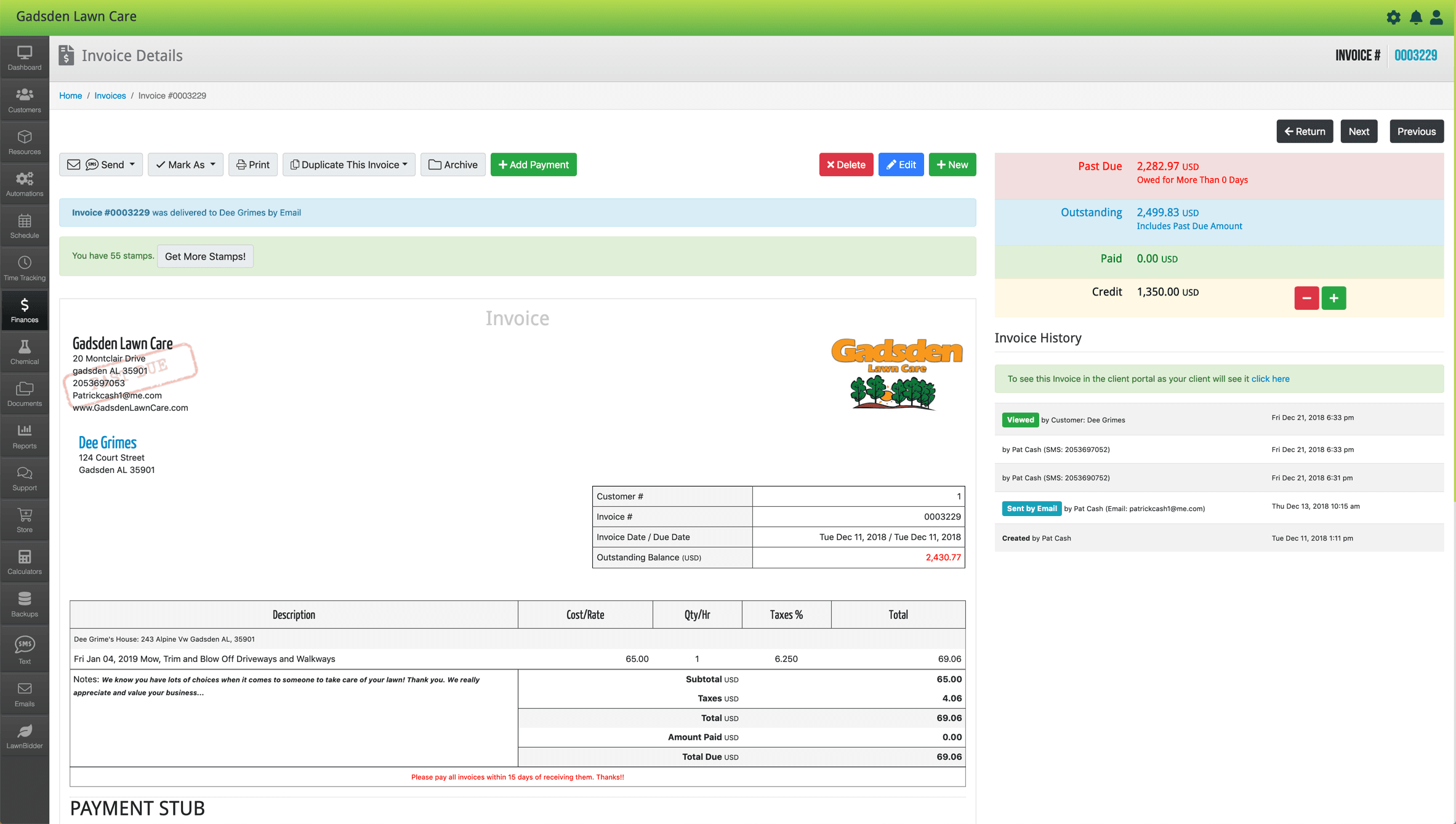
Task: Click Add Payment button
Action: 533,164
